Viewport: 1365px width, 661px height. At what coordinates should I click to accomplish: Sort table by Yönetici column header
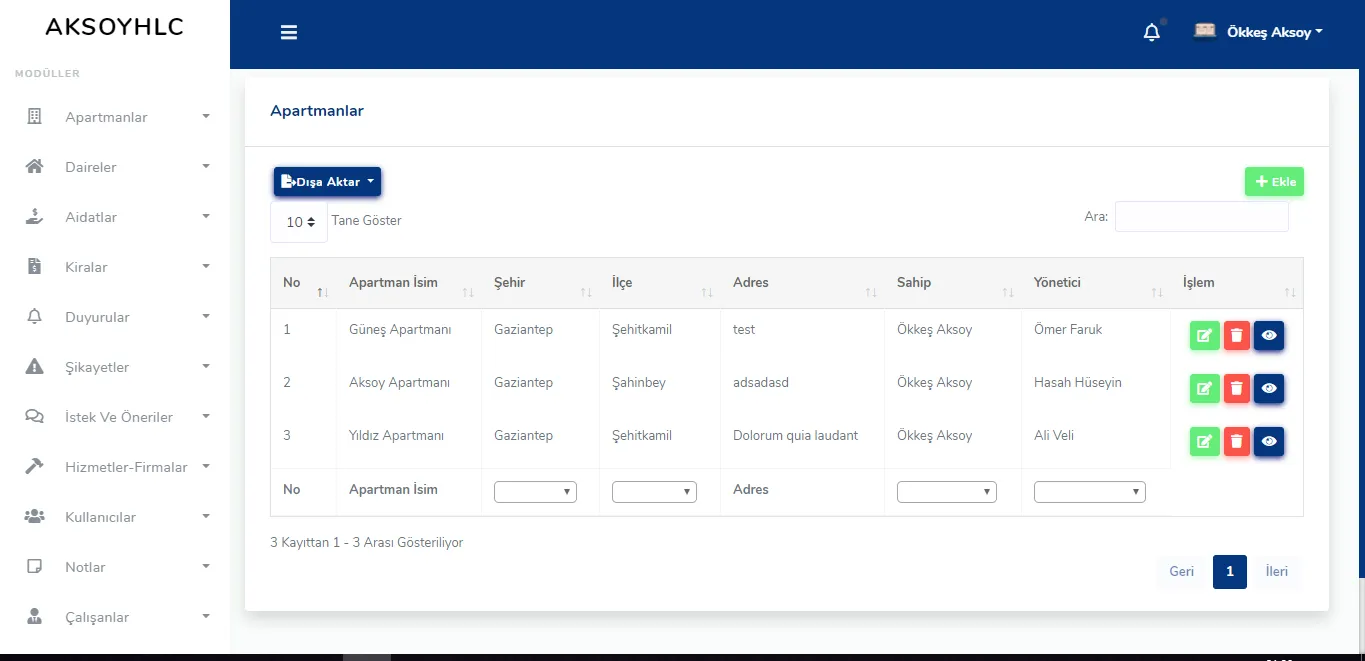[1096, 283]
